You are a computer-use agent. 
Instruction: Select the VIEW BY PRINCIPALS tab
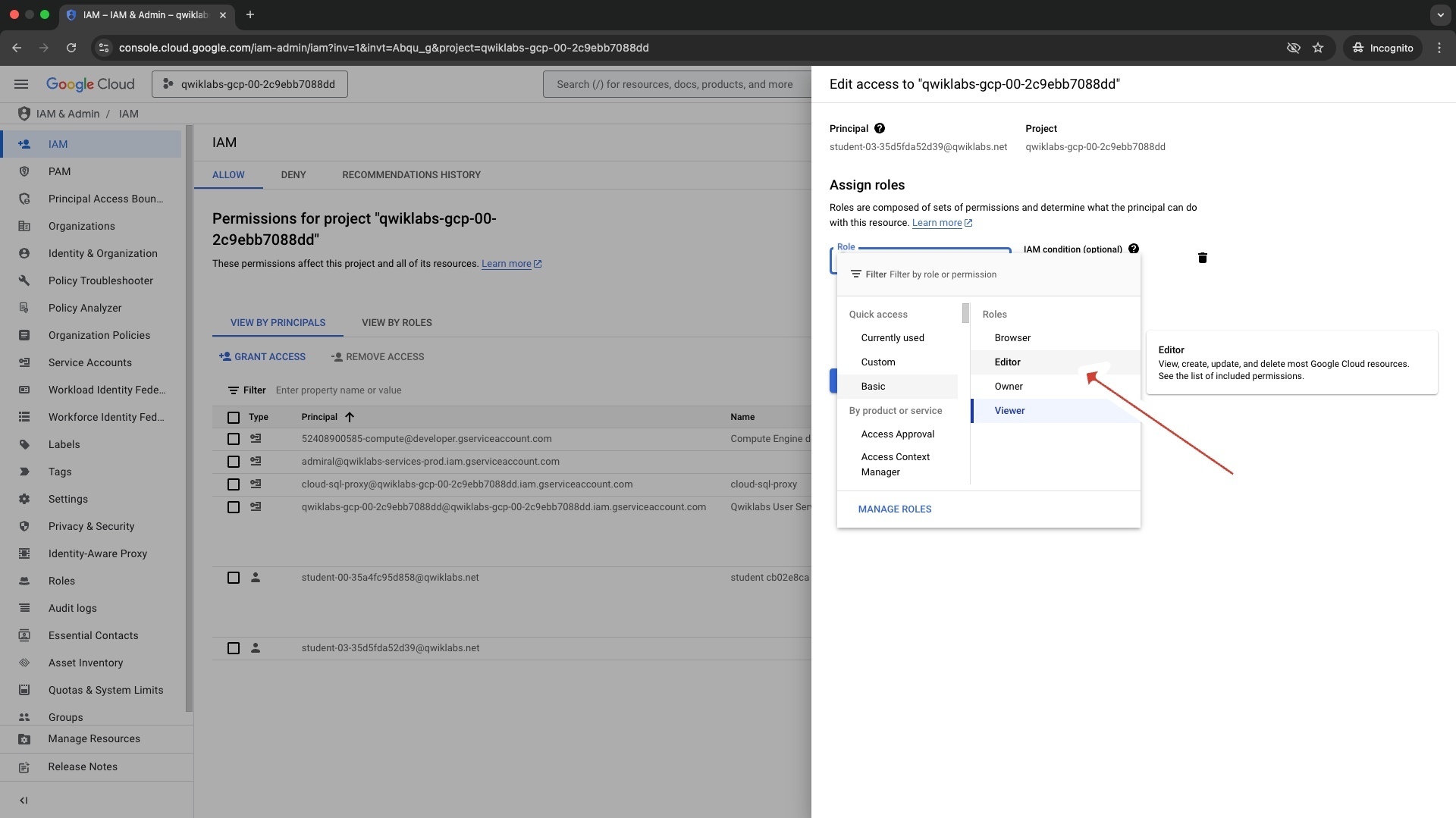278,323
